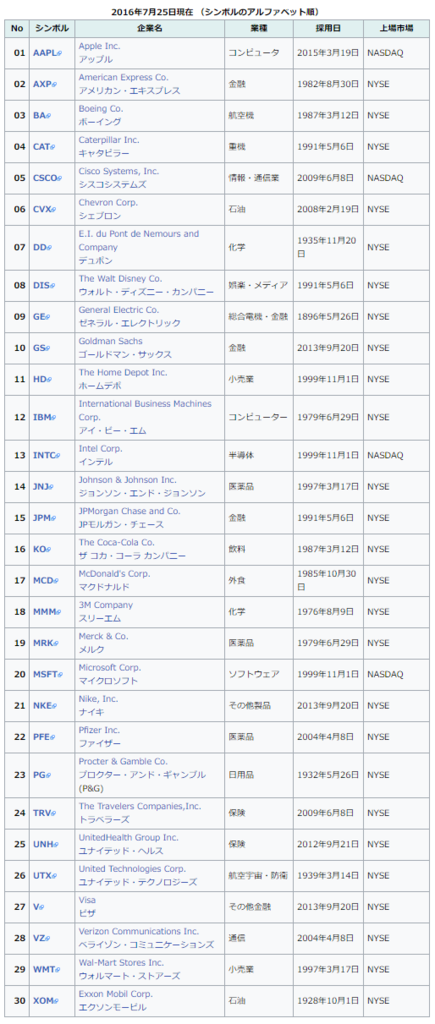Click the 2016年7月25日現在 table caption

tap(216, 12)
